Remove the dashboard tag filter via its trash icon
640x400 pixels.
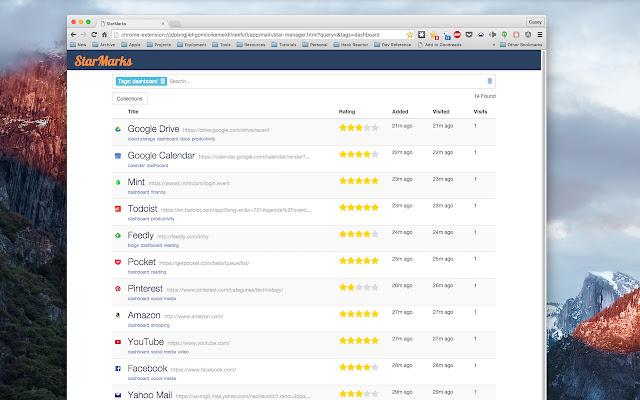tap(163, 81)
